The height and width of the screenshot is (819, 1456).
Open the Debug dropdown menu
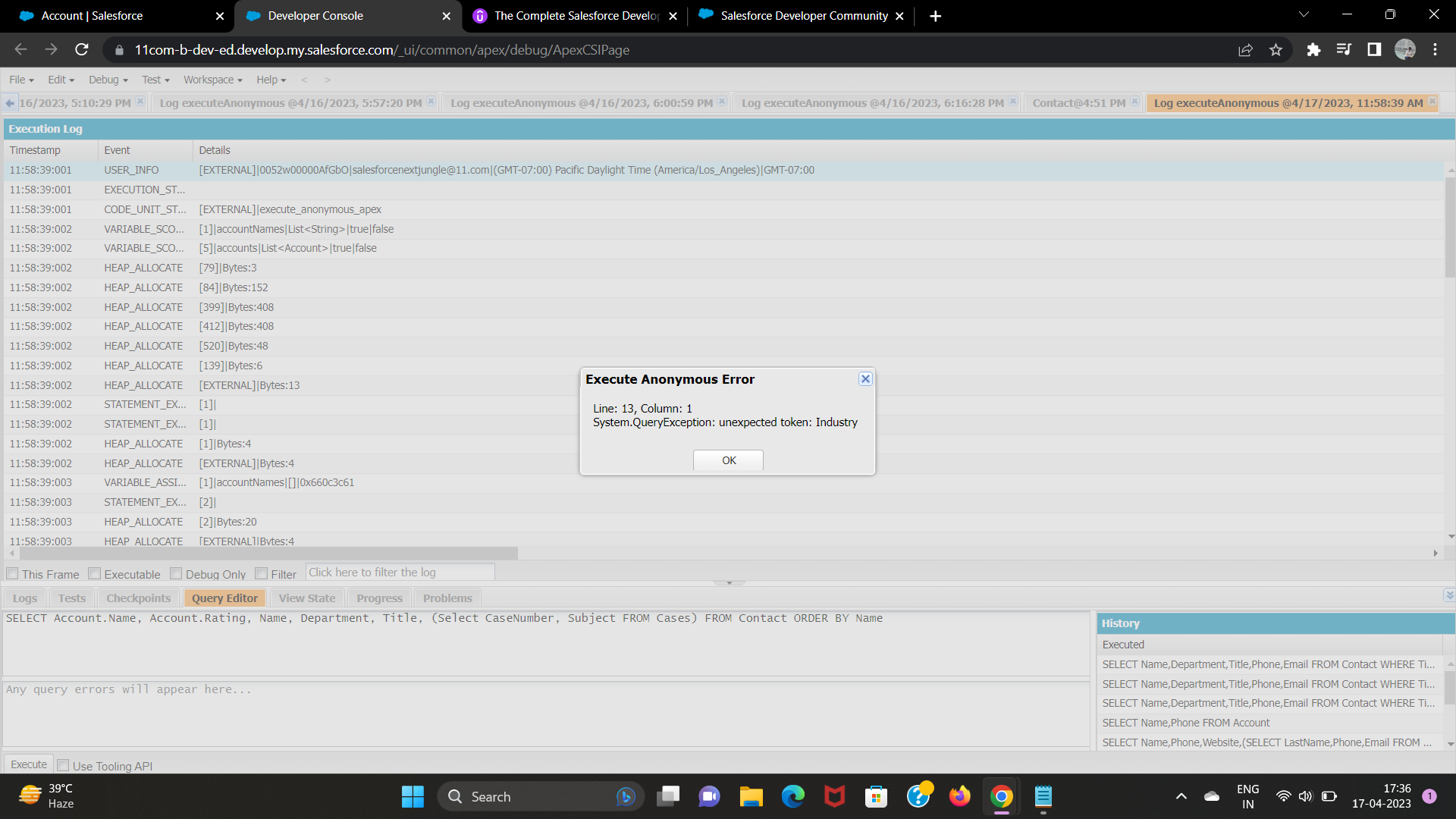coord(108,80)
